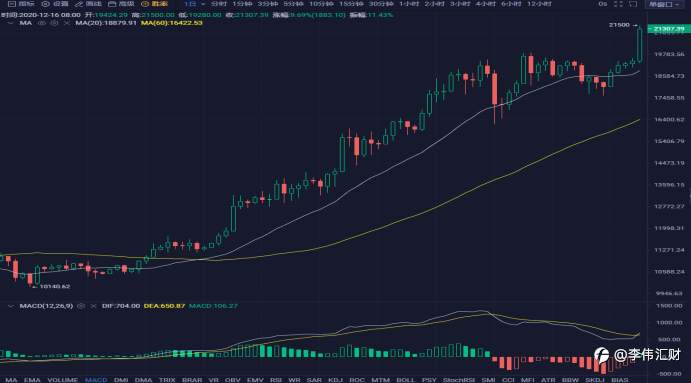Select the drawing lines tool
Image resolution: width=691 pixels, height=383 pixels.
coord(88,4)
